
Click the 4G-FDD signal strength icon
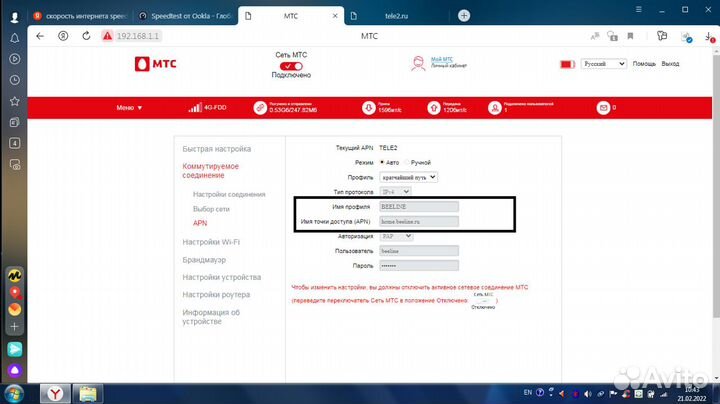195,108
